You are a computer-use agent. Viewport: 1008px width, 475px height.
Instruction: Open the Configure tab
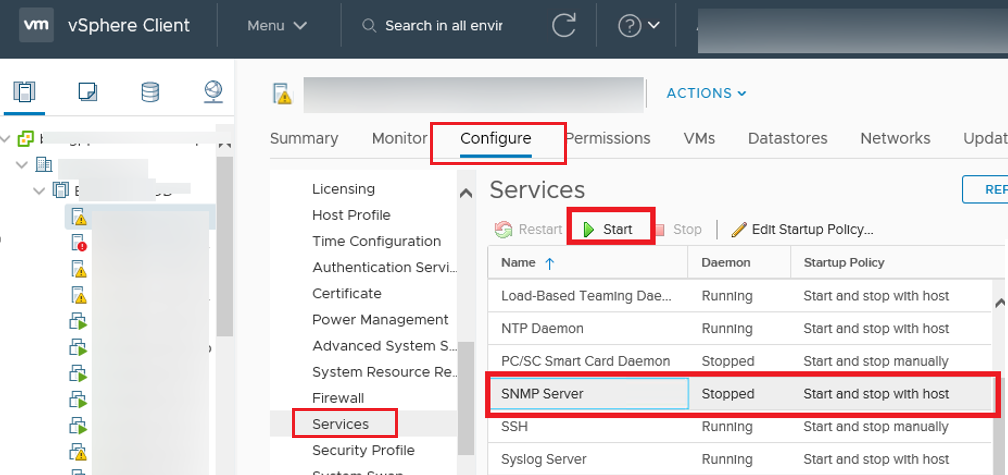pyautogui.click(x=496, y=138)
